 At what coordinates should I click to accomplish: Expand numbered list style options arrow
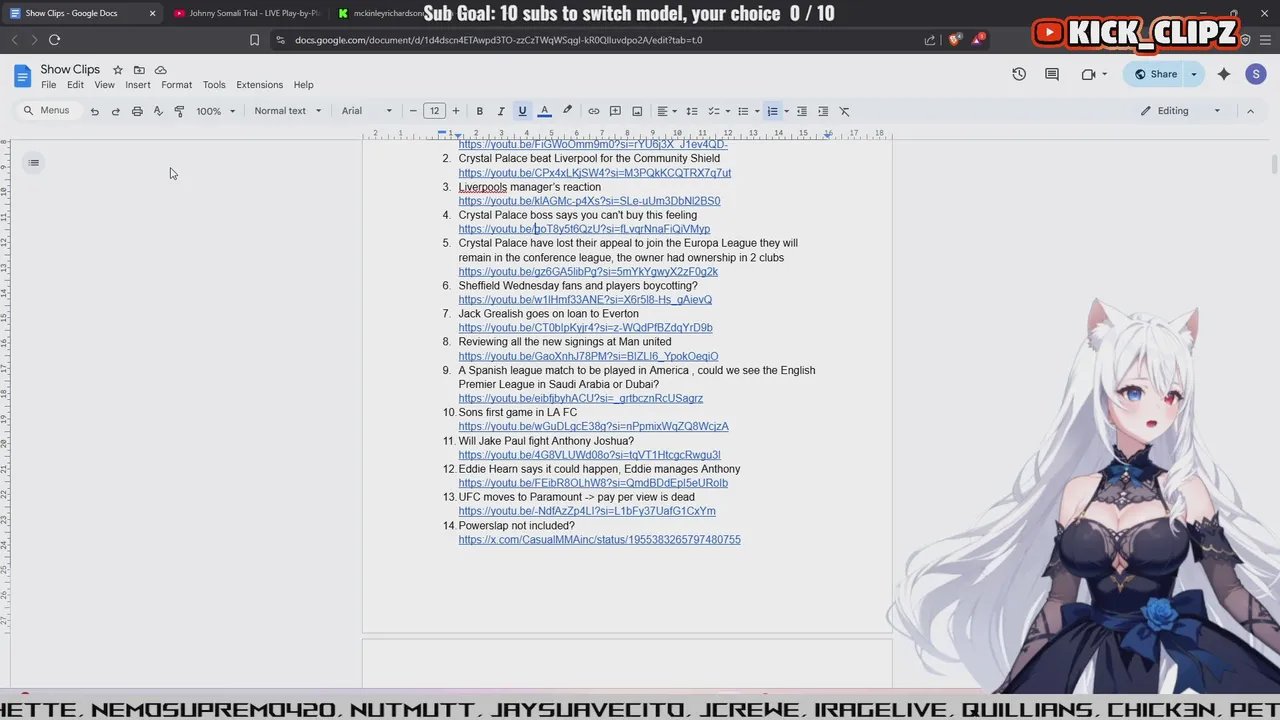coord(786,111)
